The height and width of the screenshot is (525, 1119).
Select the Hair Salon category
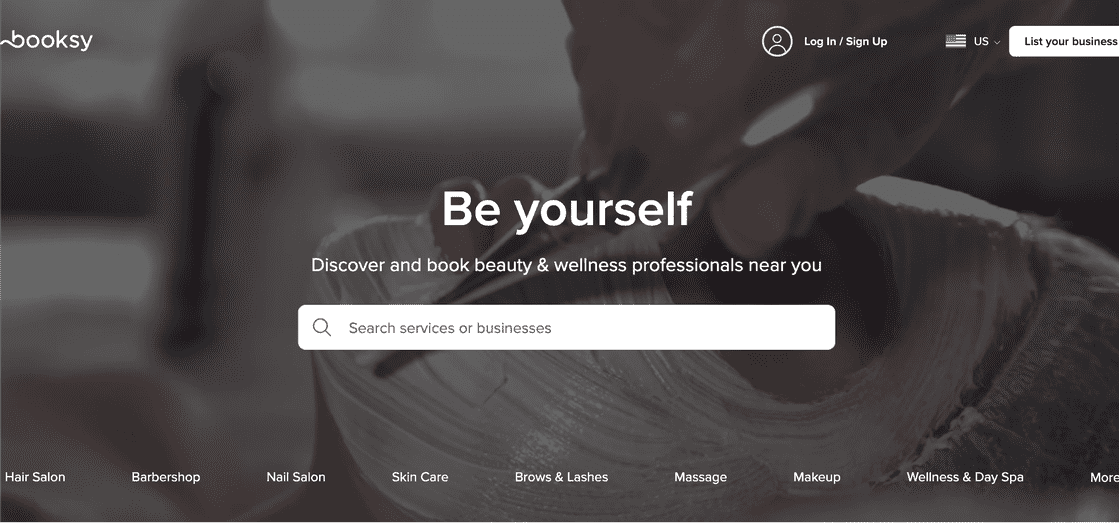(35, 477)
